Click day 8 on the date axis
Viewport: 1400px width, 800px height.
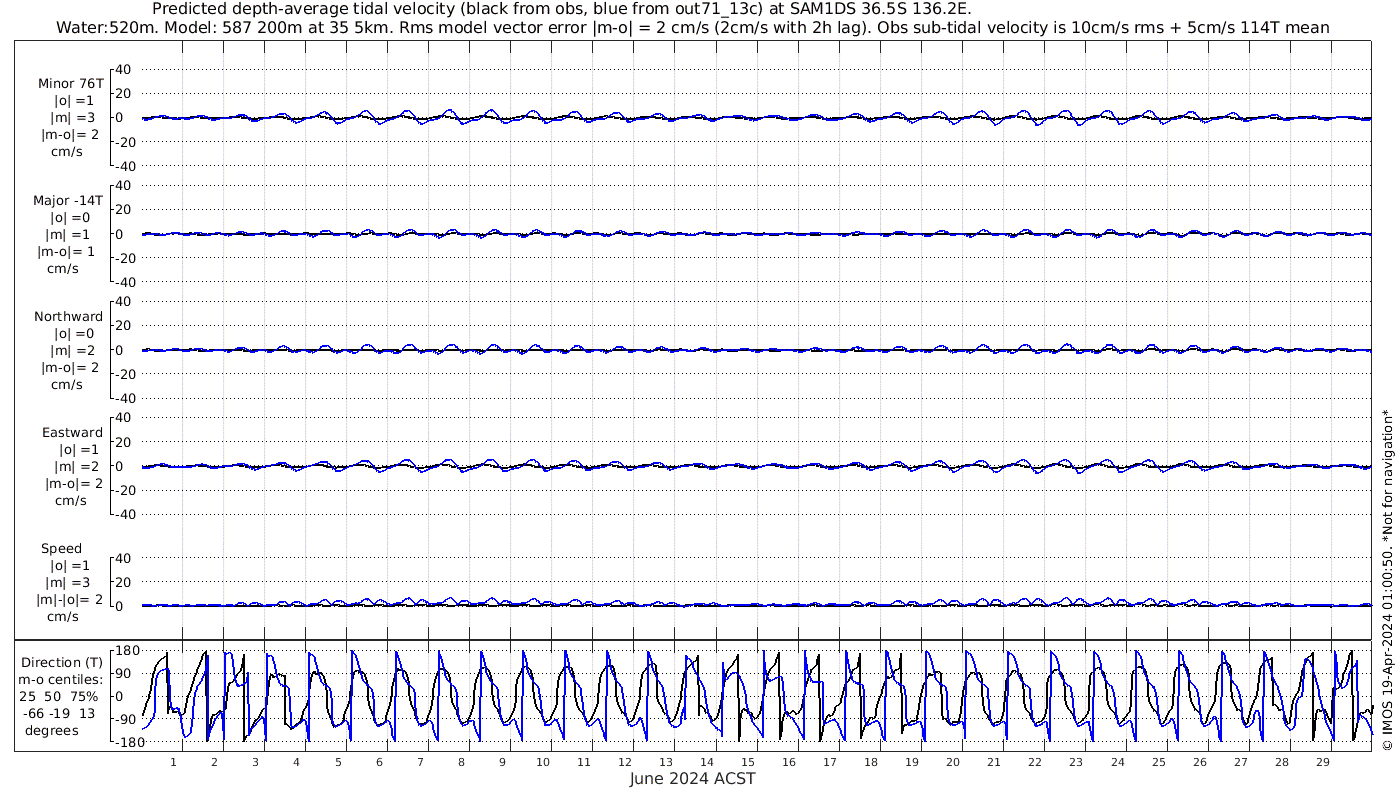(x=461, y=762)
